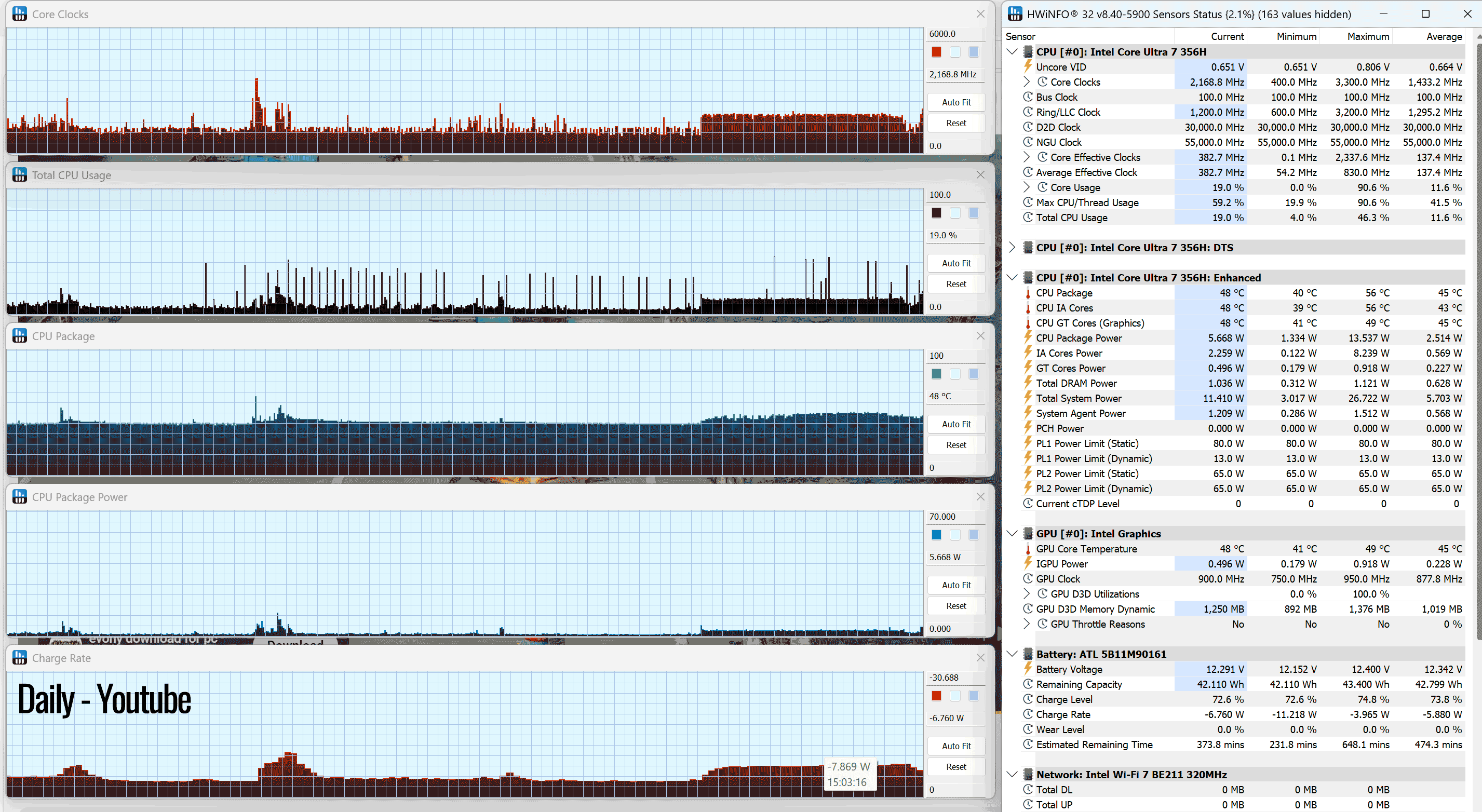The image size is (1482, 812).
Task: Click thermometer icon beside GPU Core Temperature
Action: click(1028, 549)
